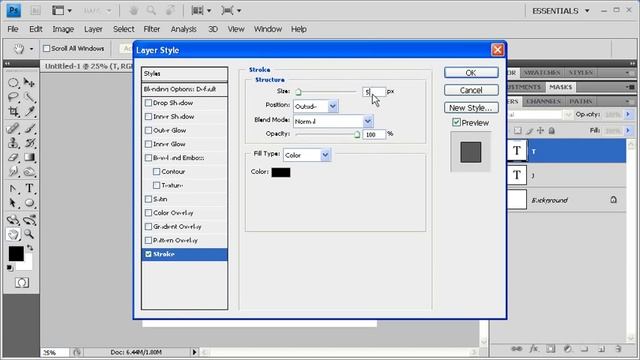Select the Elliptical Marquee tool

13,83
